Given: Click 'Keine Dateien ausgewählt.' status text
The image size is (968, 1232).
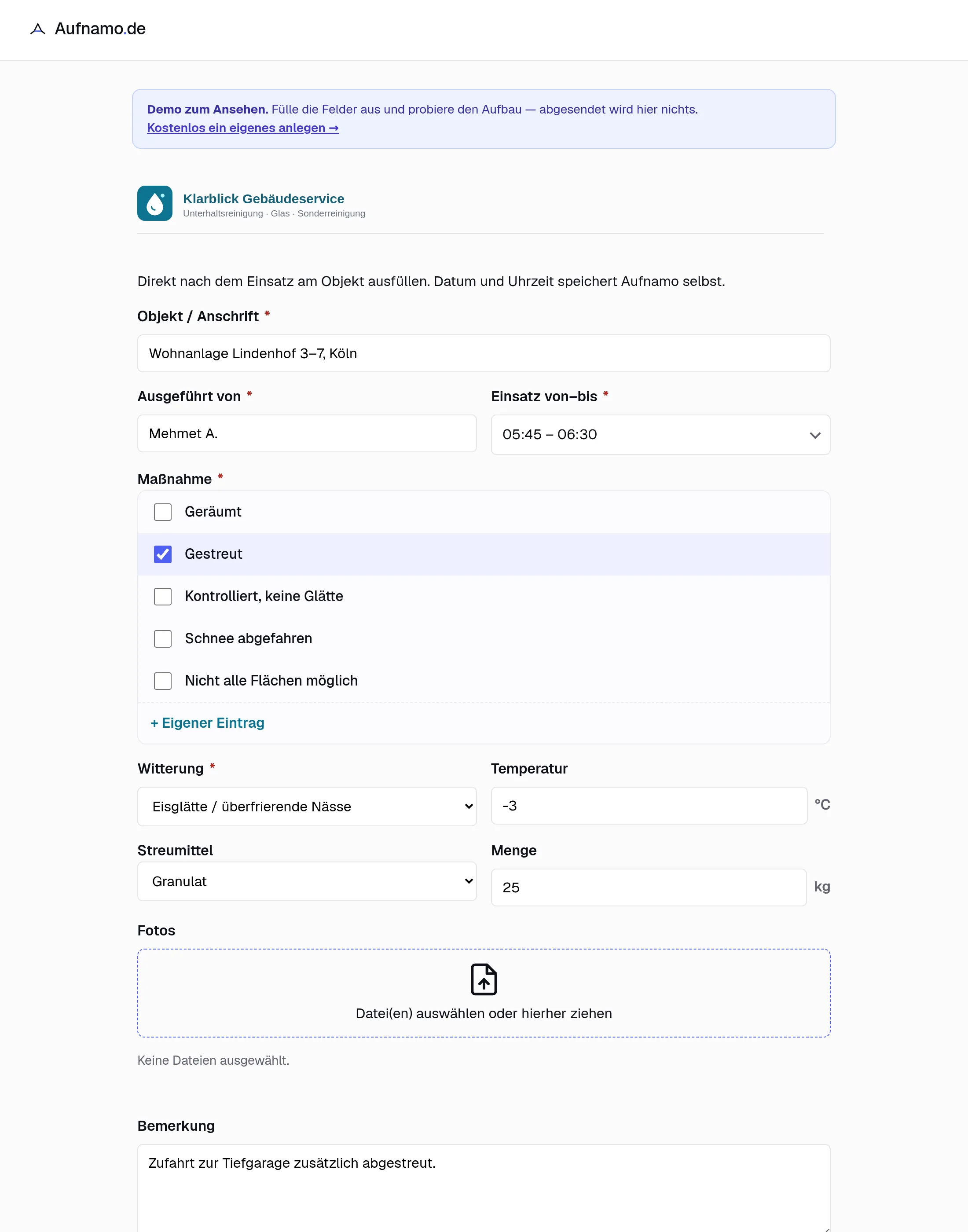Looking at the screenshot, I should (213, 1060).
